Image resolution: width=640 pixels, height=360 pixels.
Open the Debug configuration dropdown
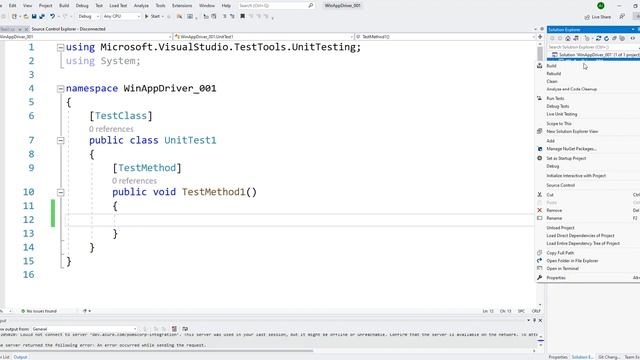88,16
